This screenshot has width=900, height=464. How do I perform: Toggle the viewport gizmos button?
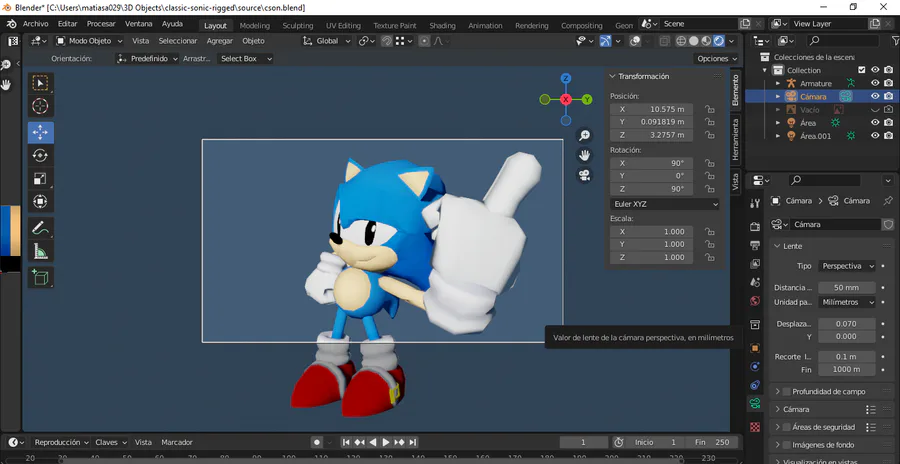(x=606, y=41)
